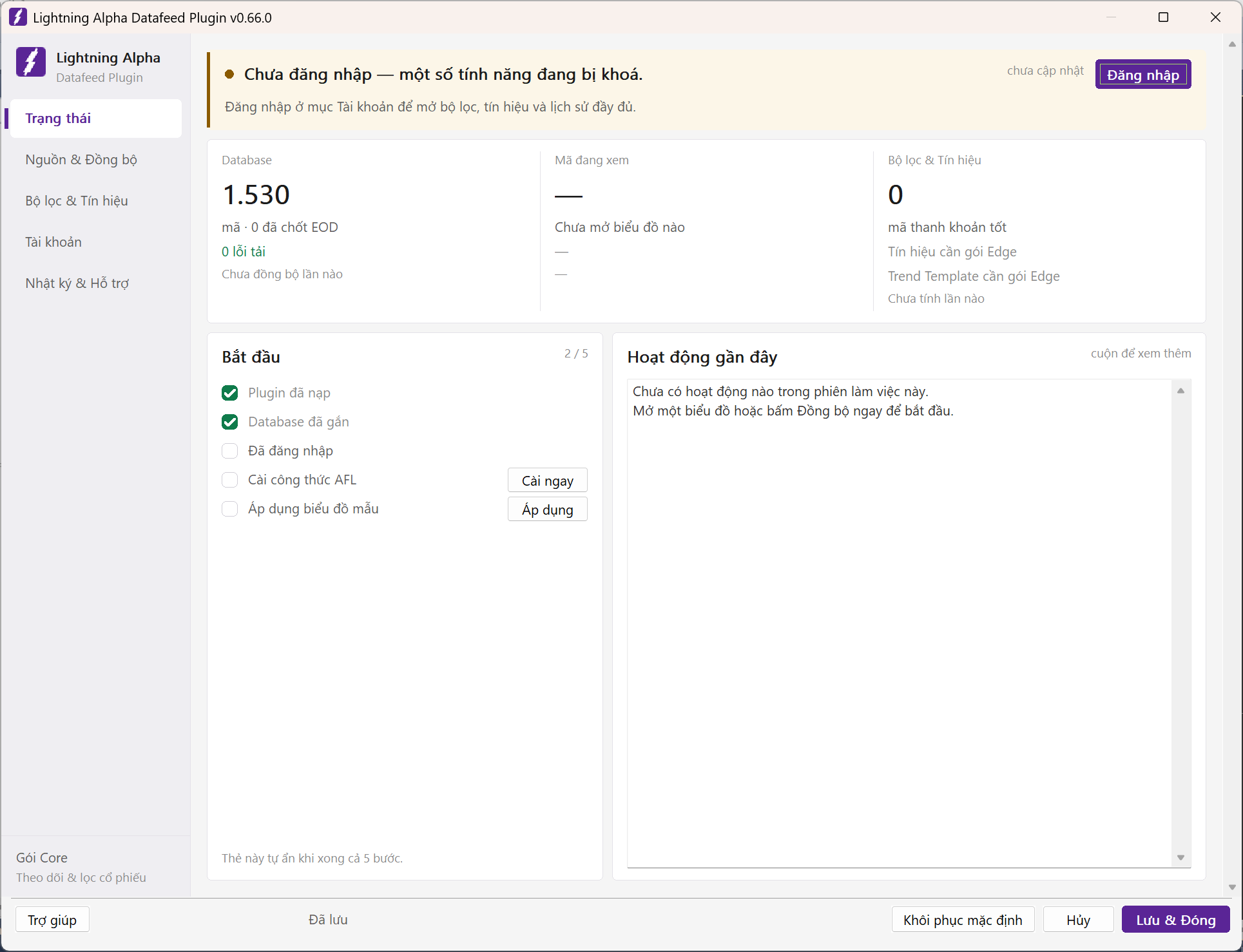Check the Đã đăng nhập checkbox
The height and width of the screenshot is (952, 1243).
pos(230,451)
